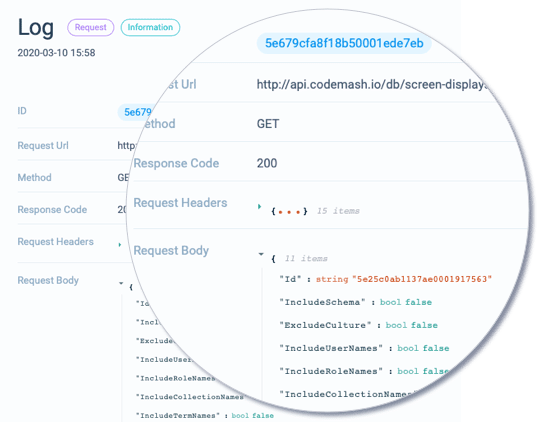Click the Request Body label at left
The width and height of the screenshot is (537, 422).
click(48, 280)
